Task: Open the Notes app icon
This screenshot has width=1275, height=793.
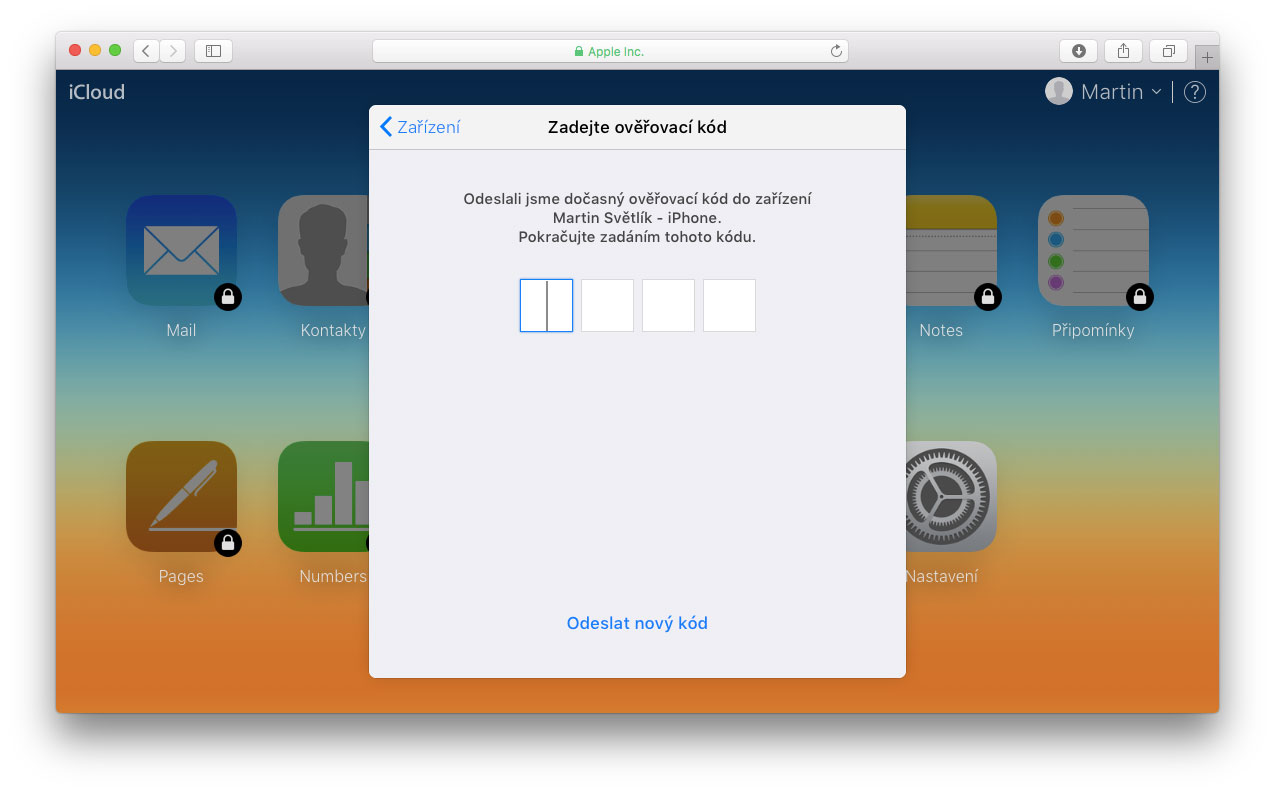Action: (x=951, y=250)
